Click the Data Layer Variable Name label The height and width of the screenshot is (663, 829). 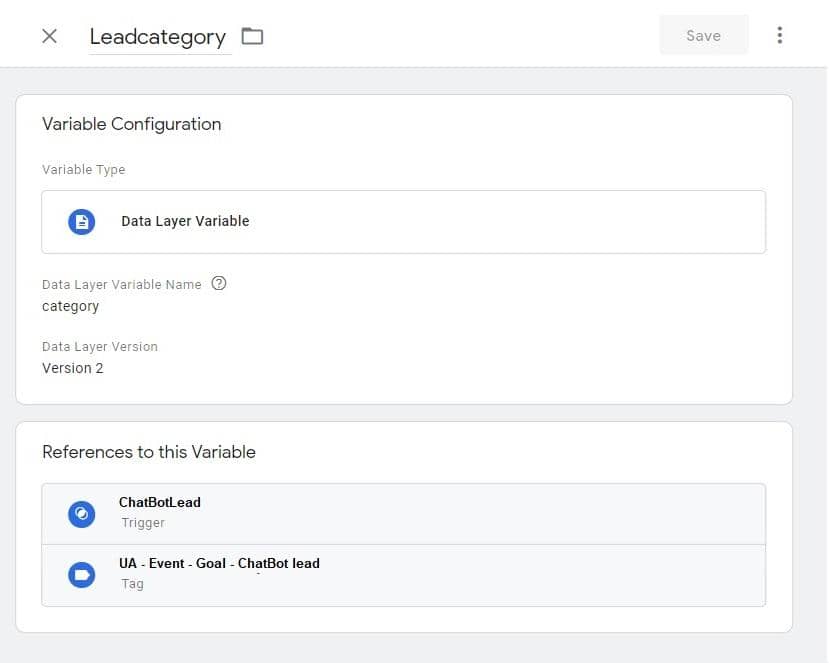pyautogui.click(x=122, y=284)
